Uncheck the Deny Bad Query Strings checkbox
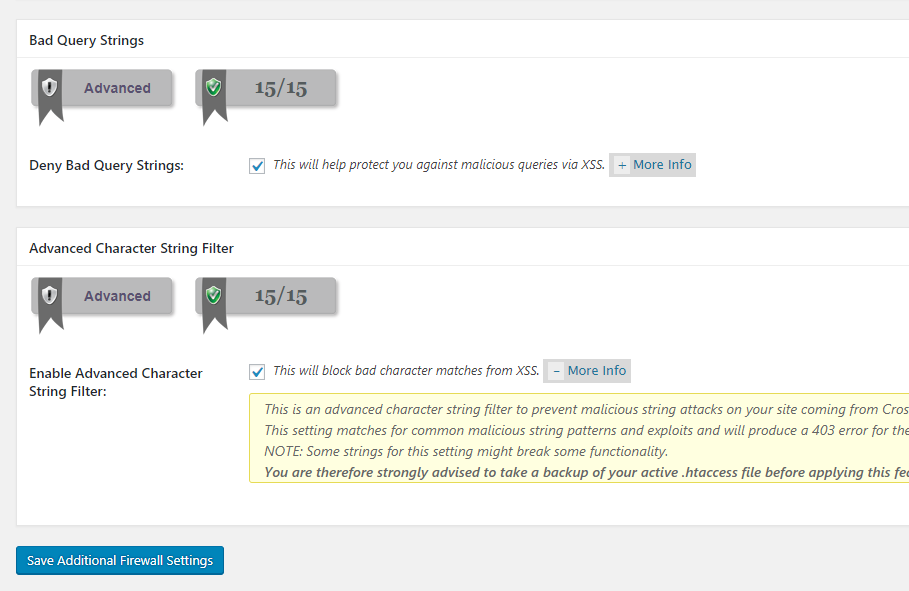This screenshot has height=591, width=909. coord(257,166)
